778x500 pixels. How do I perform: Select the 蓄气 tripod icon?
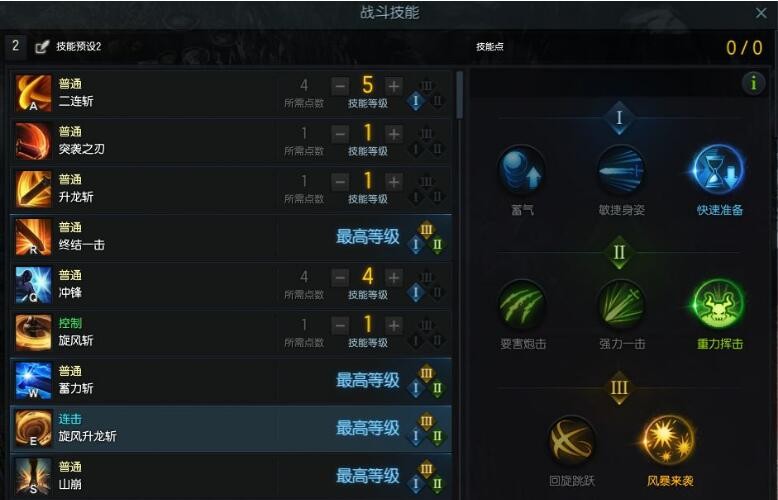521,170
